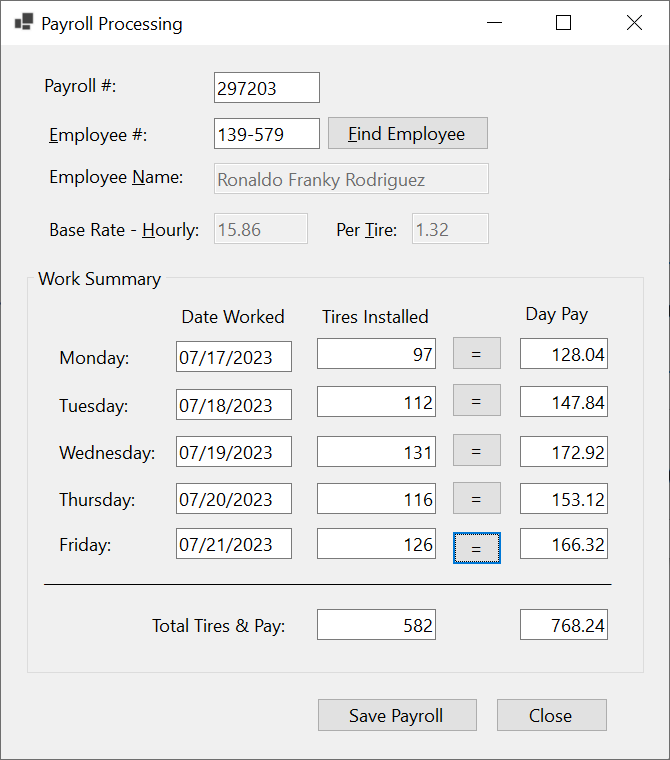The height and width of the screenshot is (760, 670).
Task: Click the Employee Name field showing Ronaldo Franky Rodriguez
Action: (351, 179)
